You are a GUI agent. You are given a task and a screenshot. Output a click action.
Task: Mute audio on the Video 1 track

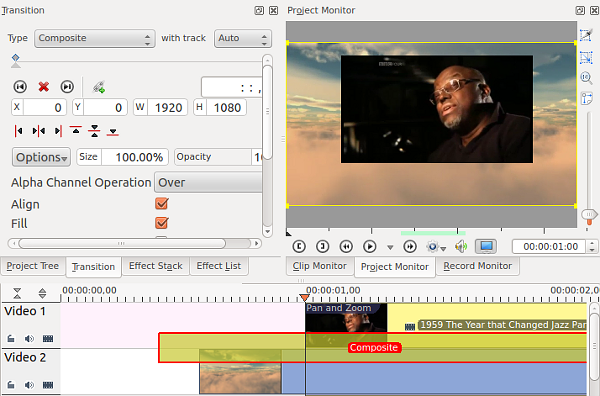pos(29,339)
